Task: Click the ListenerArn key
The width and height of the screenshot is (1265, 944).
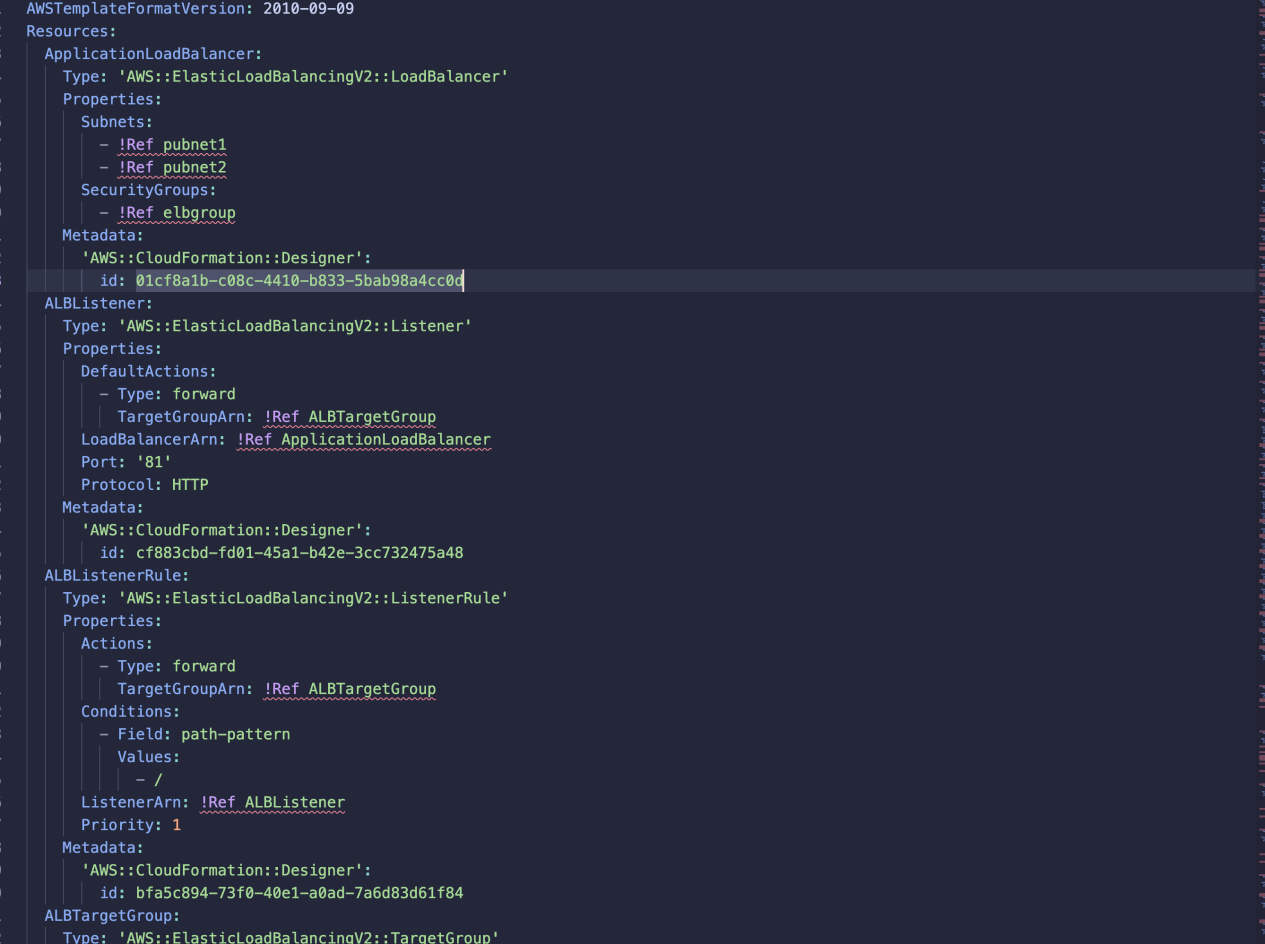Action: pyautogui.click(x=136, y=802)
